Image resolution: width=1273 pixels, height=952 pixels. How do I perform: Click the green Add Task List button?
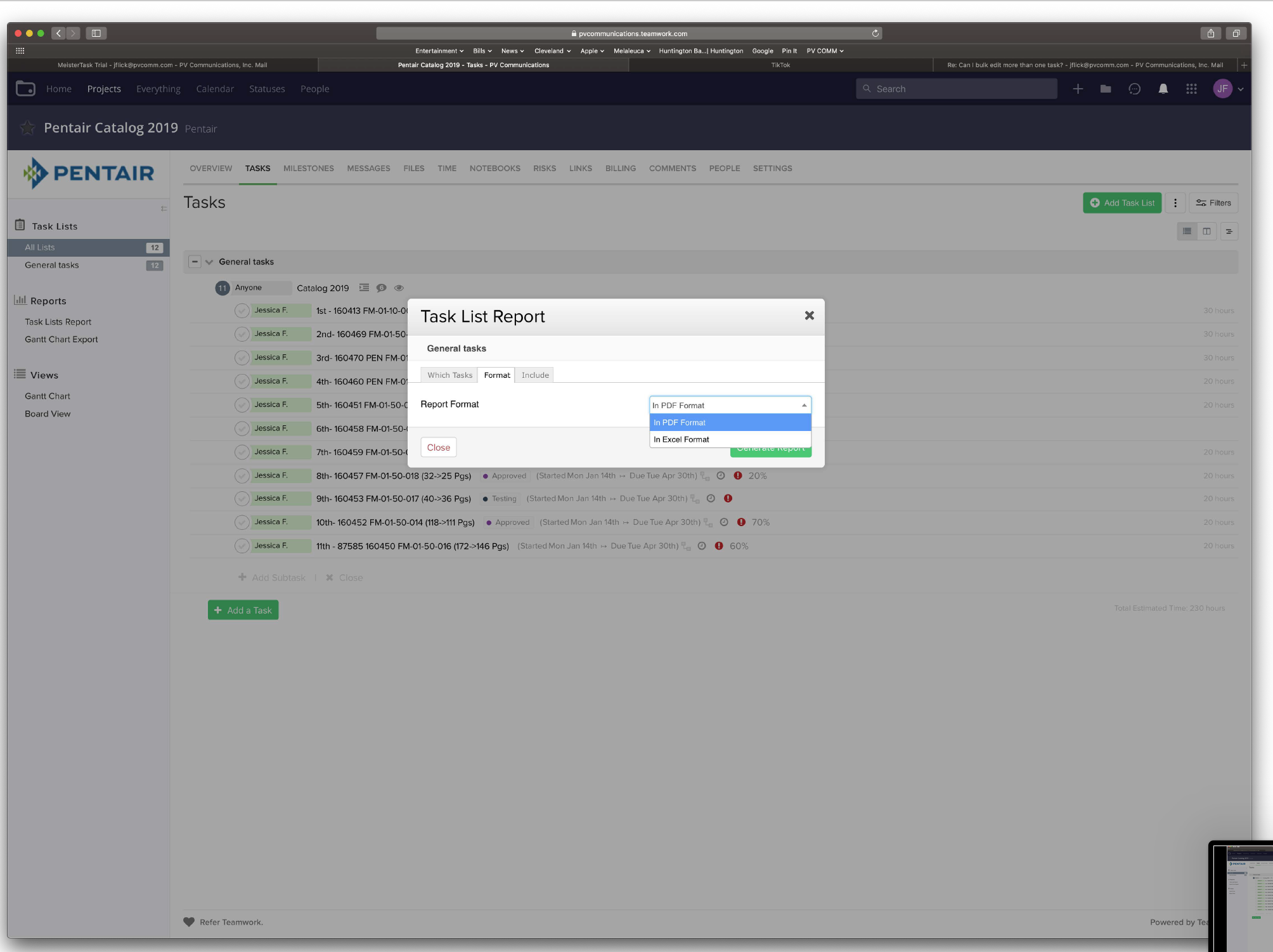pyautogui.click(x=1121, y=203)
